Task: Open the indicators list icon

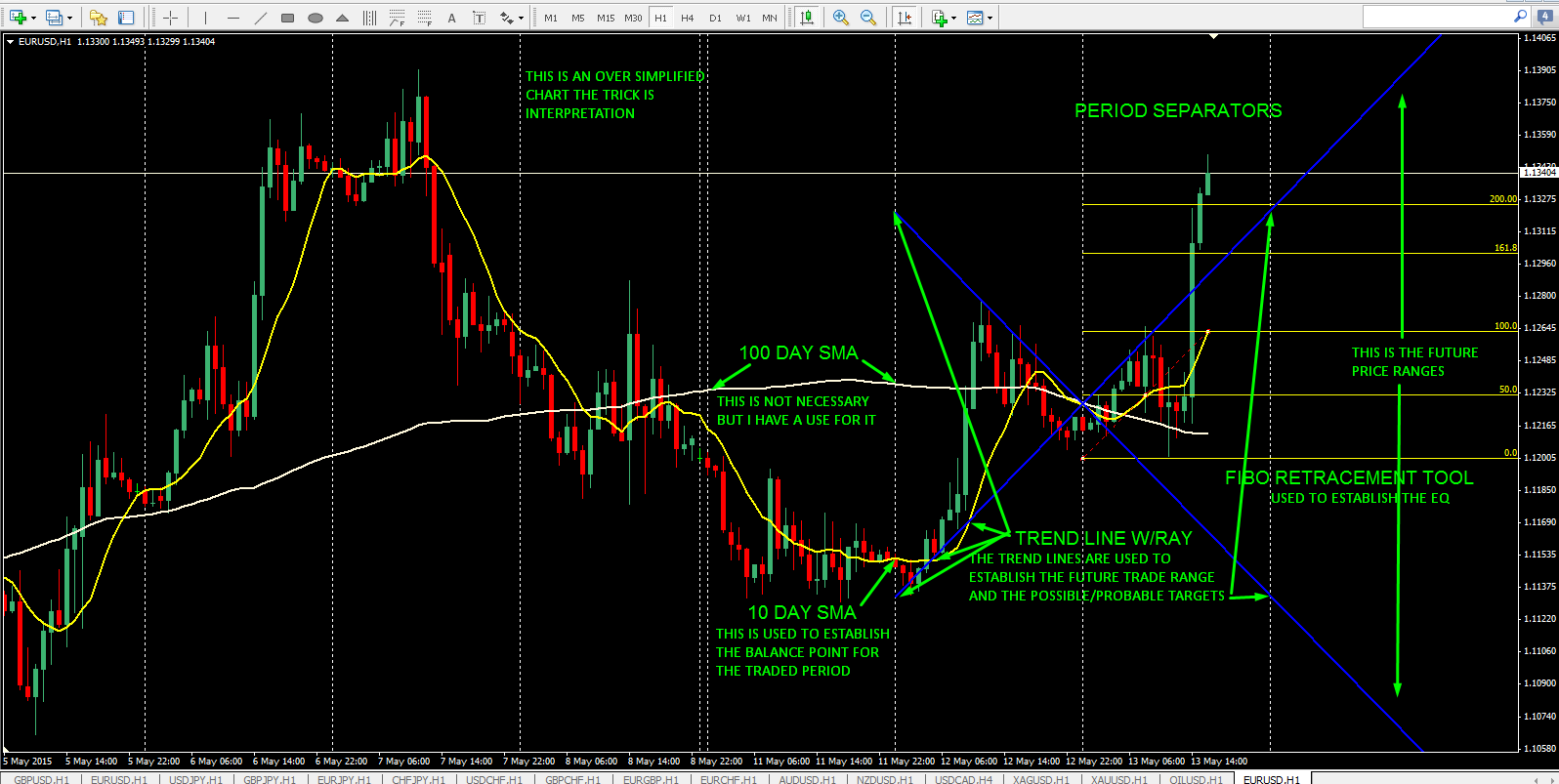Action: (939, 18)
